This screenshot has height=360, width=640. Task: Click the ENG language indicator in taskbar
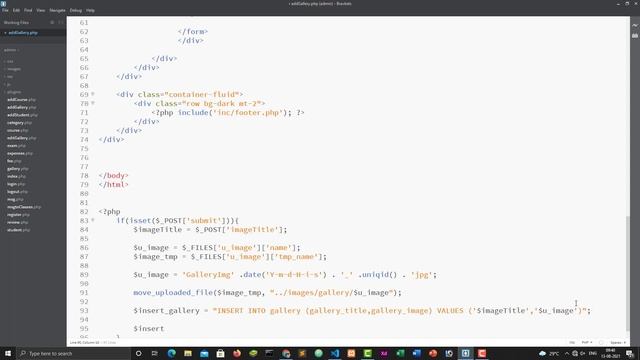(593, 353)
